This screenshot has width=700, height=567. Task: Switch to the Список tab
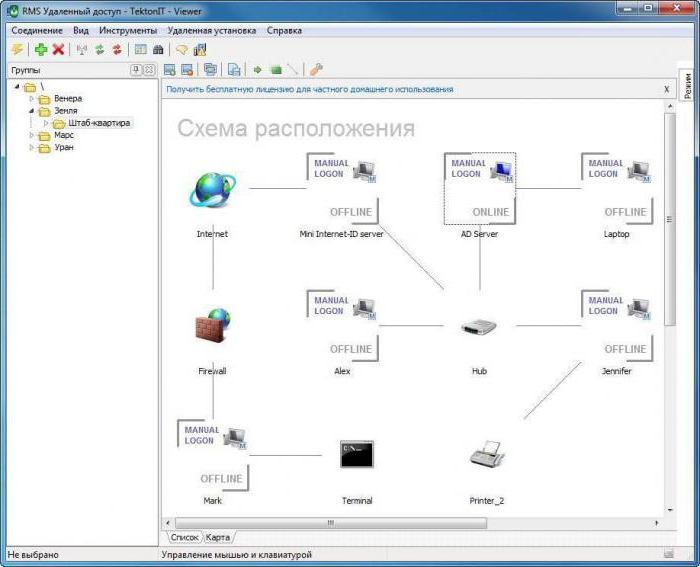click(x=184, y=537)
